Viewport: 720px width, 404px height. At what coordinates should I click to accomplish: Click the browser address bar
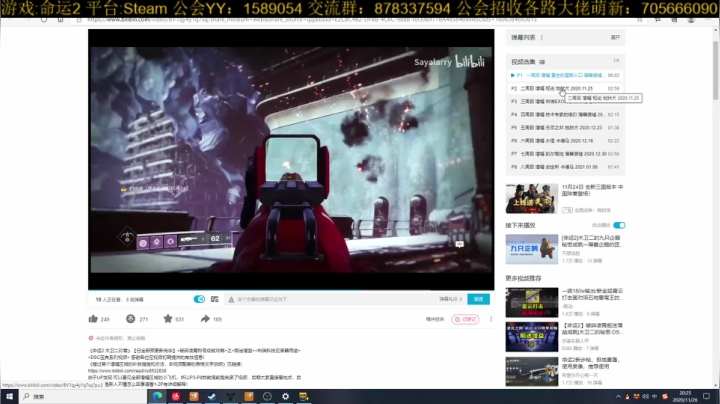(x=358, y=20)
